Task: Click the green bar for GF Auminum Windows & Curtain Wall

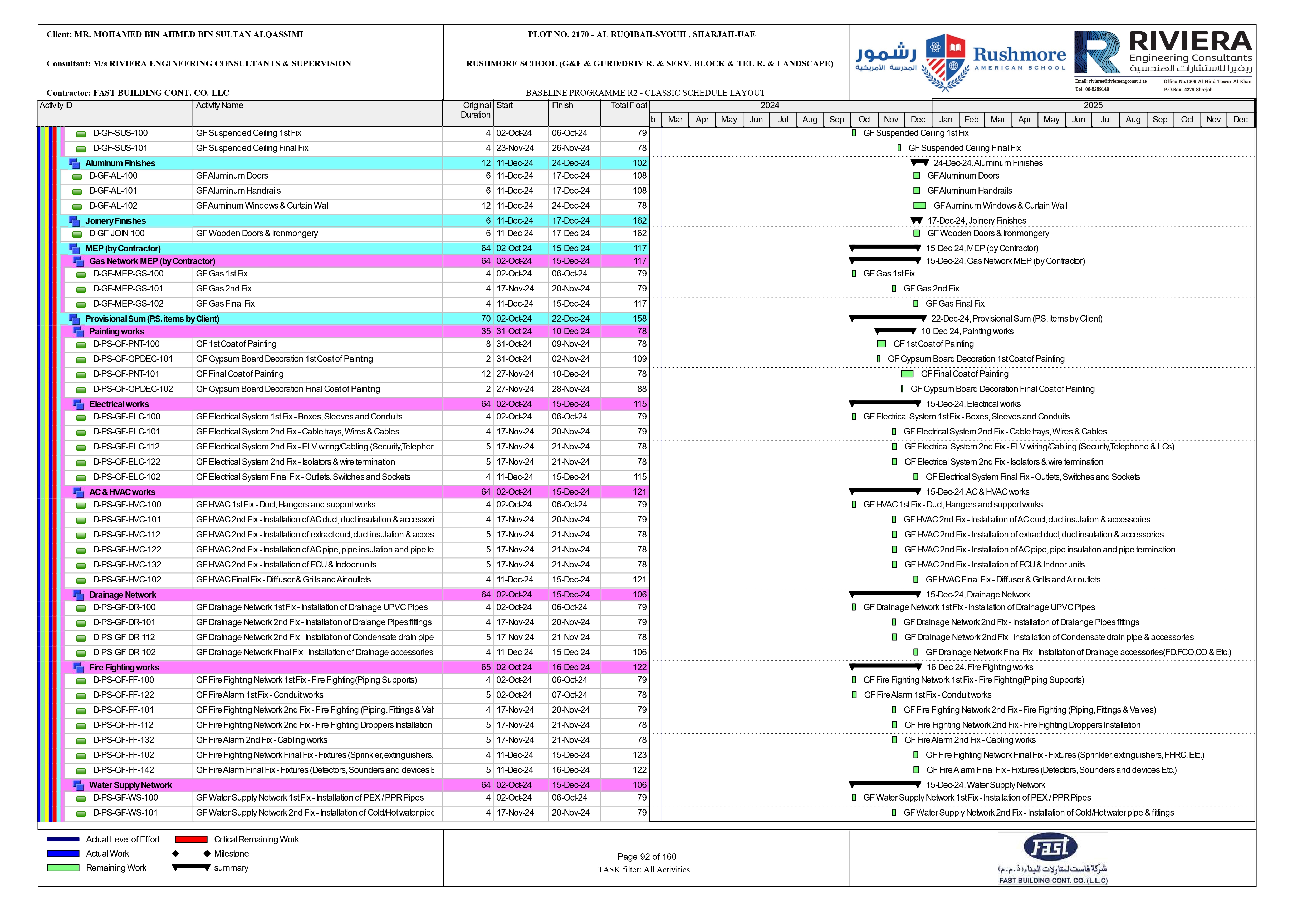Action: [x=919, y=206]
